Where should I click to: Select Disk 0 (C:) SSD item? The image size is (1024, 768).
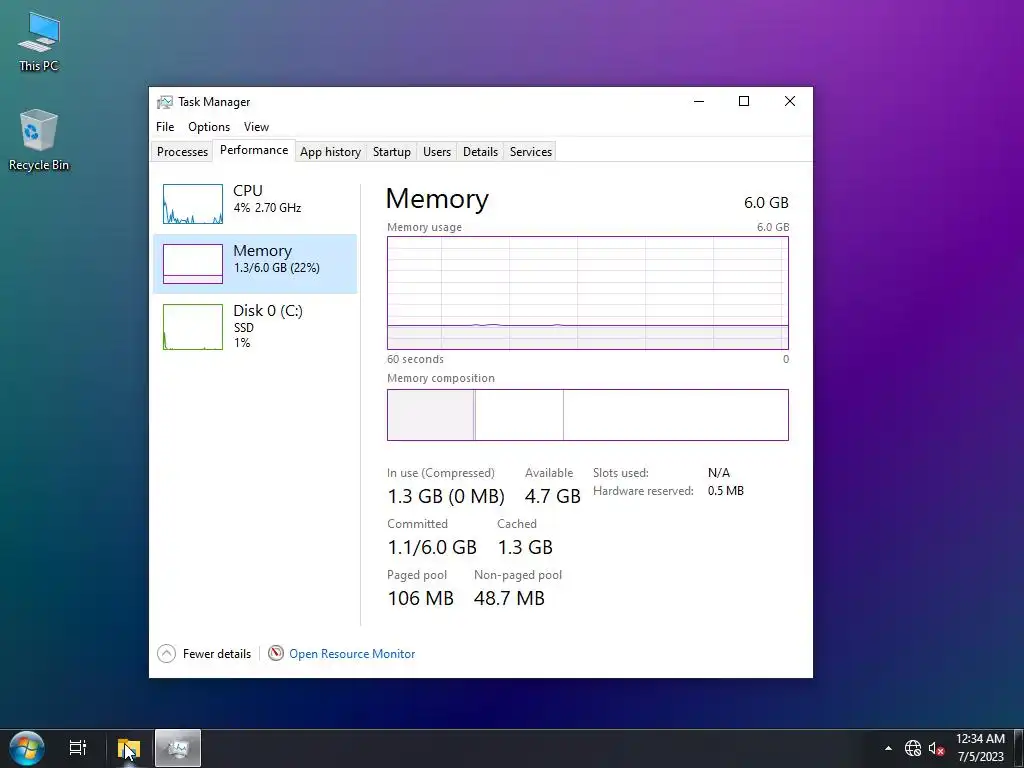(255, 327)
